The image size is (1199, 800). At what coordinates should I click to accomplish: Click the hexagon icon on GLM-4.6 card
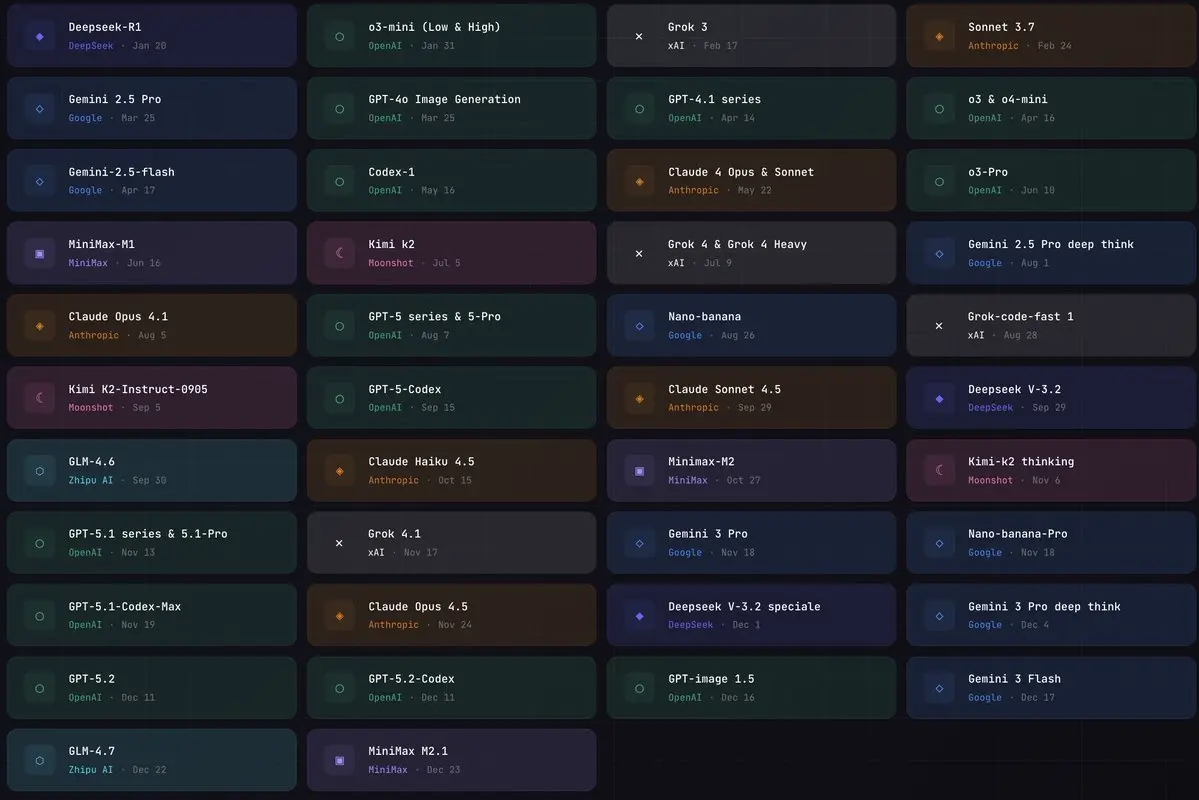click(40, 470)
